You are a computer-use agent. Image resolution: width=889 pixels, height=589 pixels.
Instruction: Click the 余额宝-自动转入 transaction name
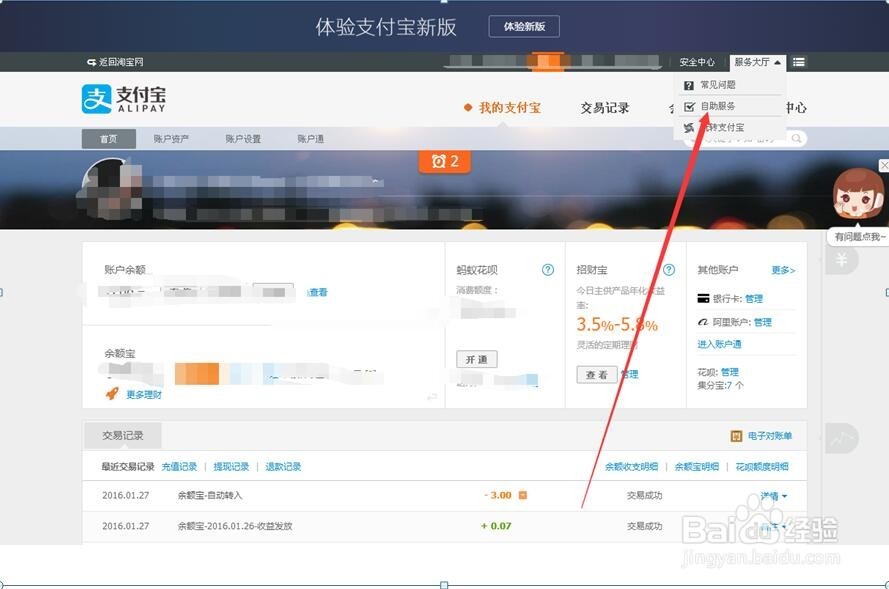click(x=210, y=495)
